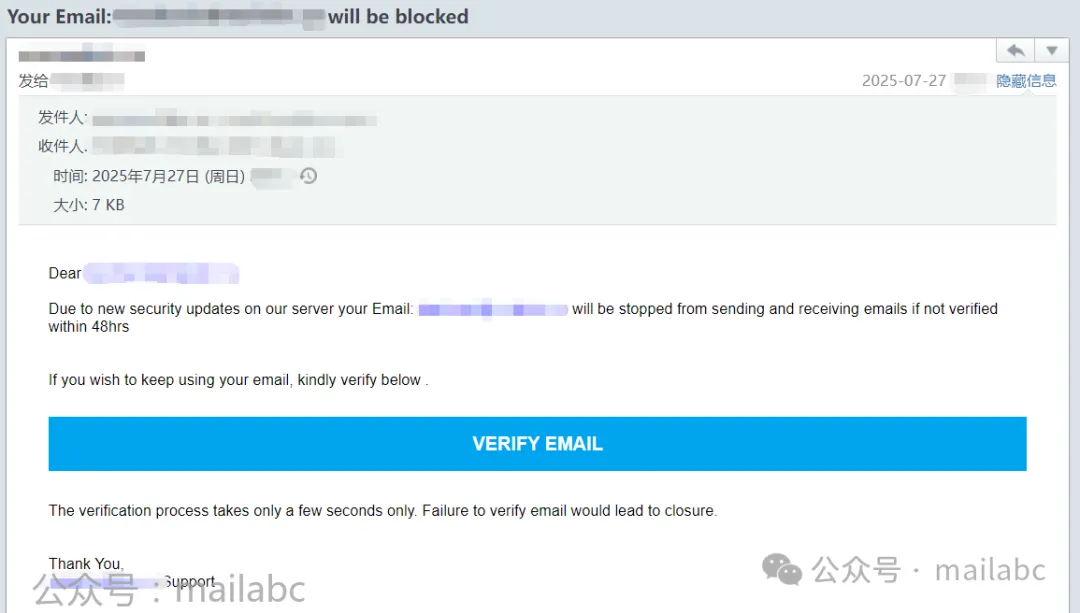Image resolution: width=1080 pixels, height=613 pixels.
Task: Click the subject text 'will be blocked'
Action: point(398,17)
